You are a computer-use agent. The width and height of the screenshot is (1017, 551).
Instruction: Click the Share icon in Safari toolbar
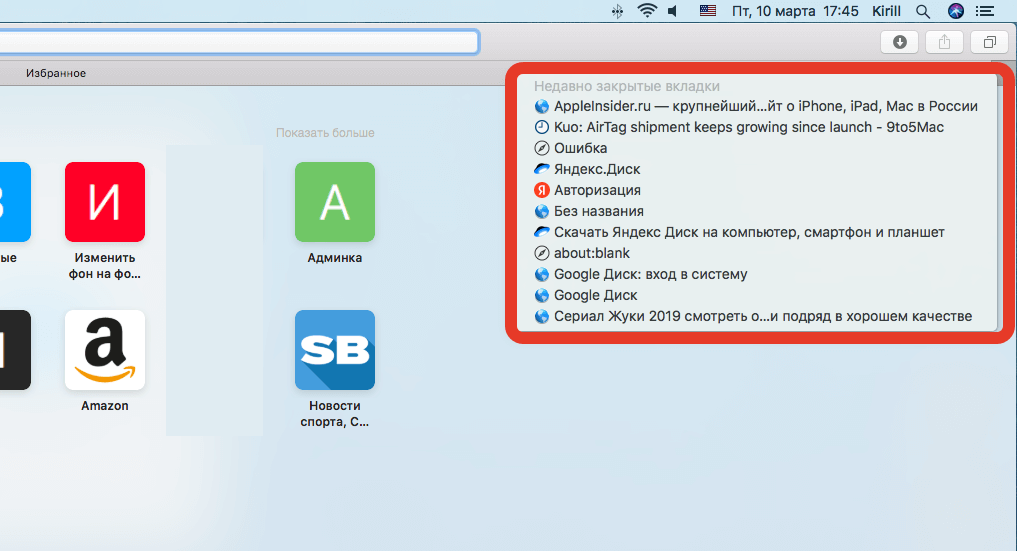pos(944,42)
